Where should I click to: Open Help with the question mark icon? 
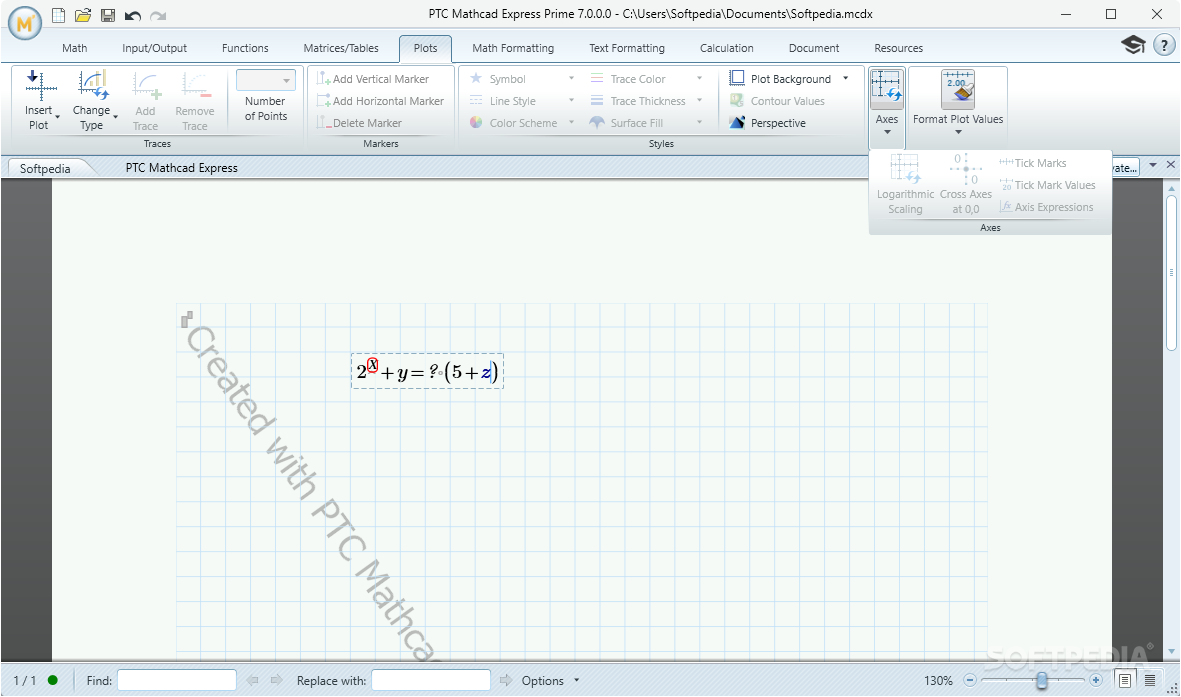click(x=1164, y=45)
